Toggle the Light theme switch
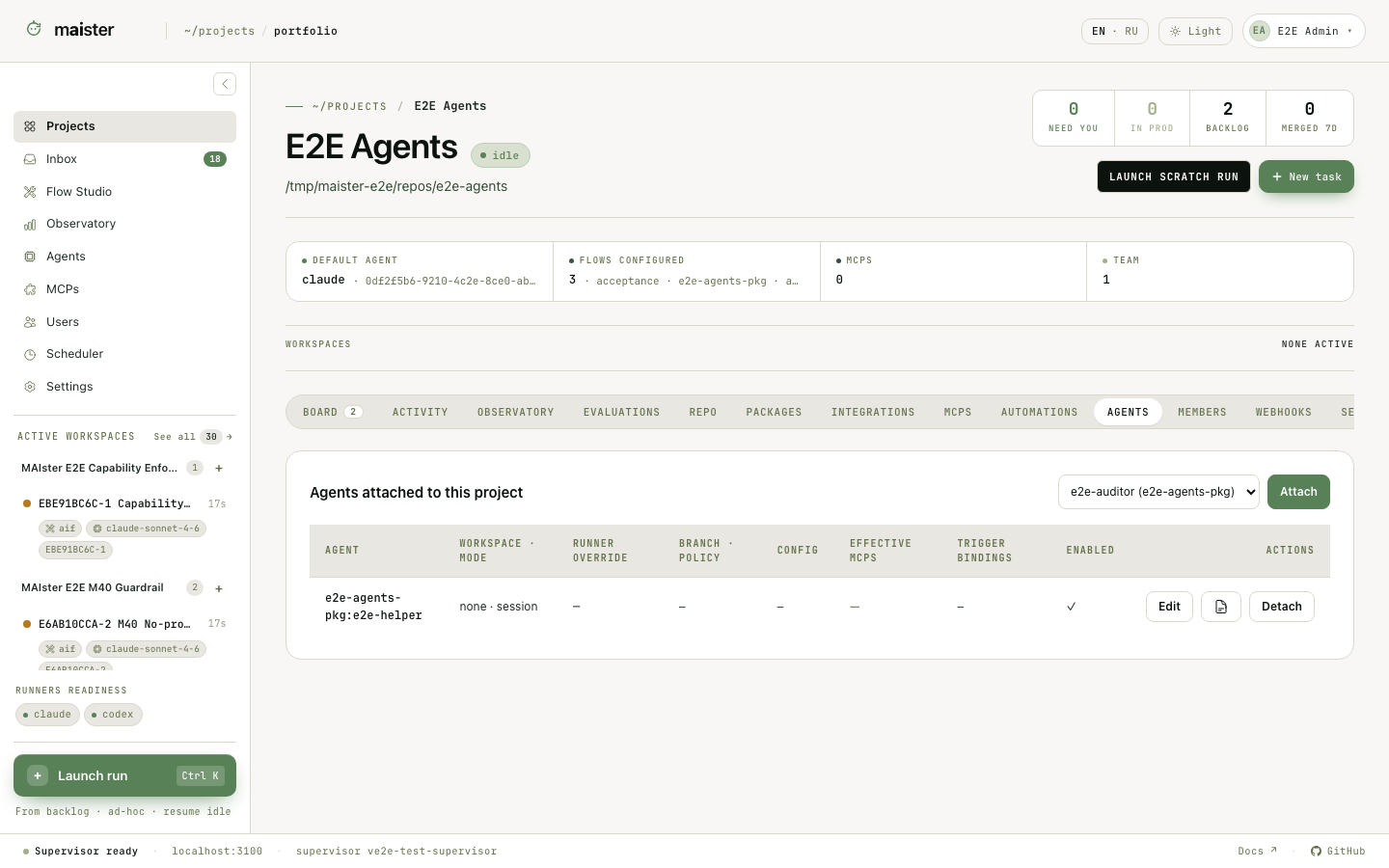Screen dimensions: 1389x868 tap(1195, 31)
